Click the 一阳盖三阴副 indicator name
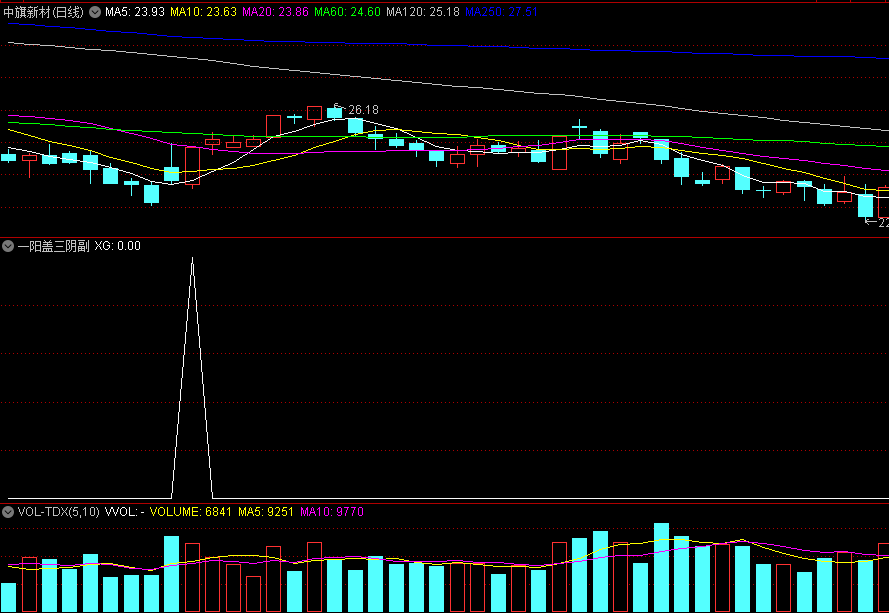 [x=53, y=246]
